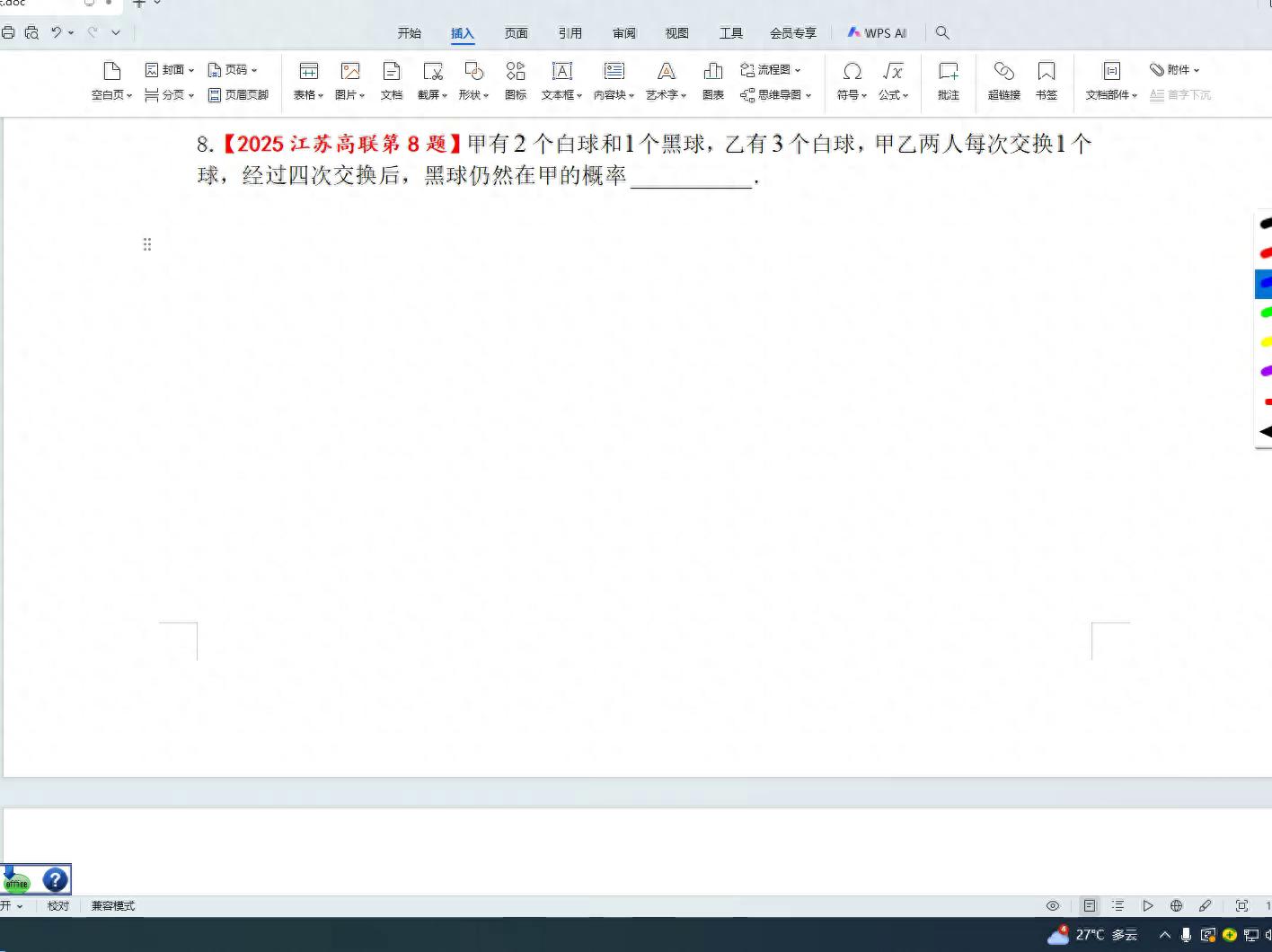Screen dimensions: 1272x952
Task: Insert a 超链接 hyperlink
Action: 1003,81
